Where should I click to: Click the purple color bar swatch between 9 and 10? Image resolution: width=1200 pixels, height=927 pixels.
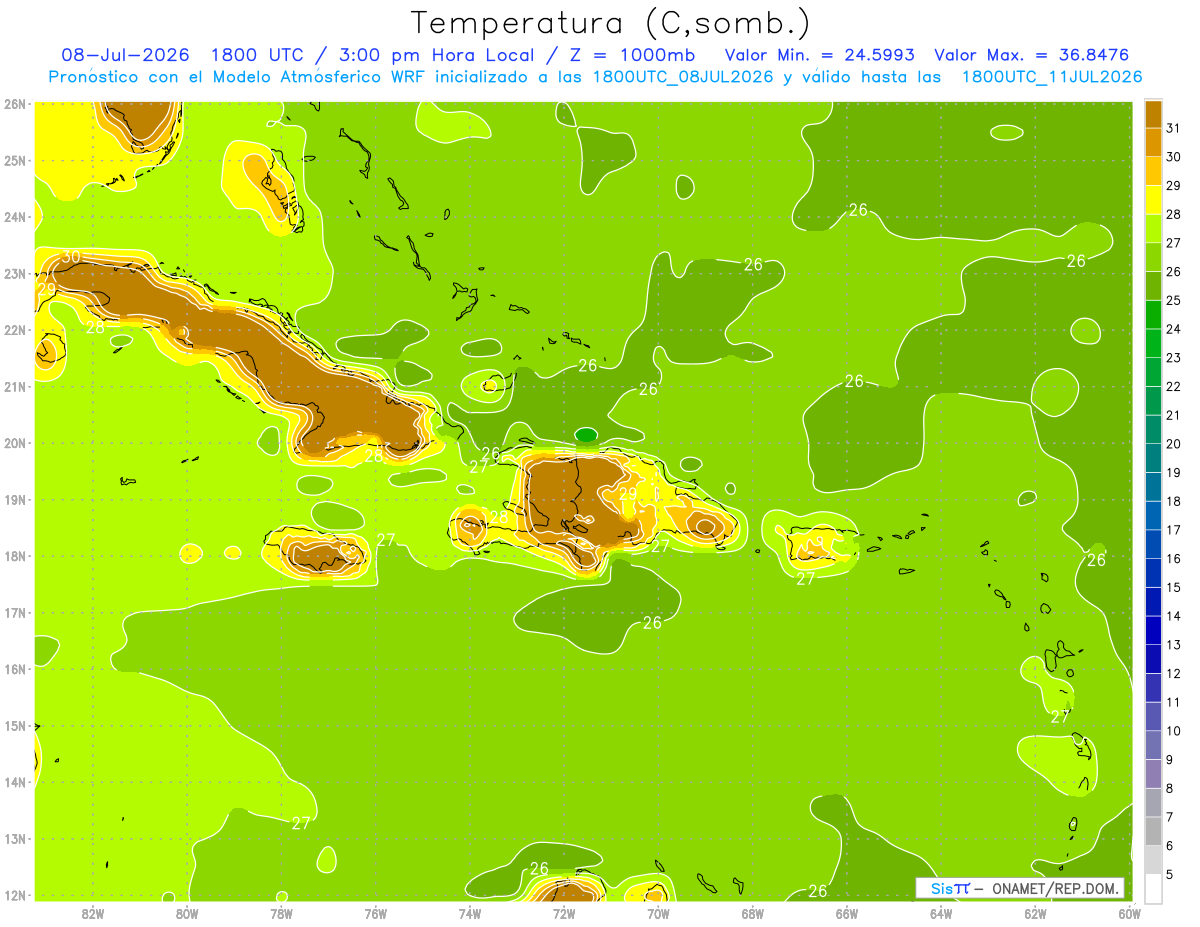(x=1153, y=745)
